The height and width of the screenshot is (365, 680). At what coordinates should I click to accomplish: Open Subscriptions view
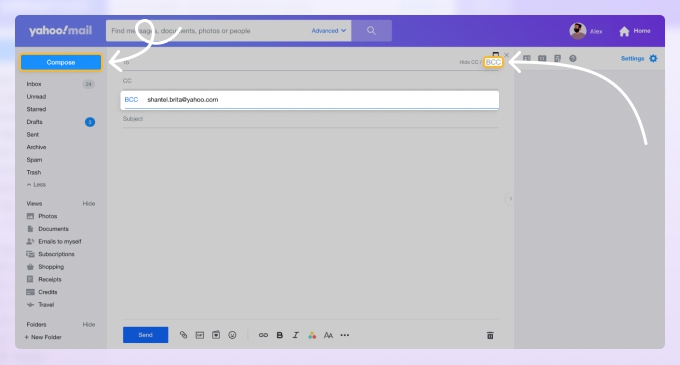(50, 254)
